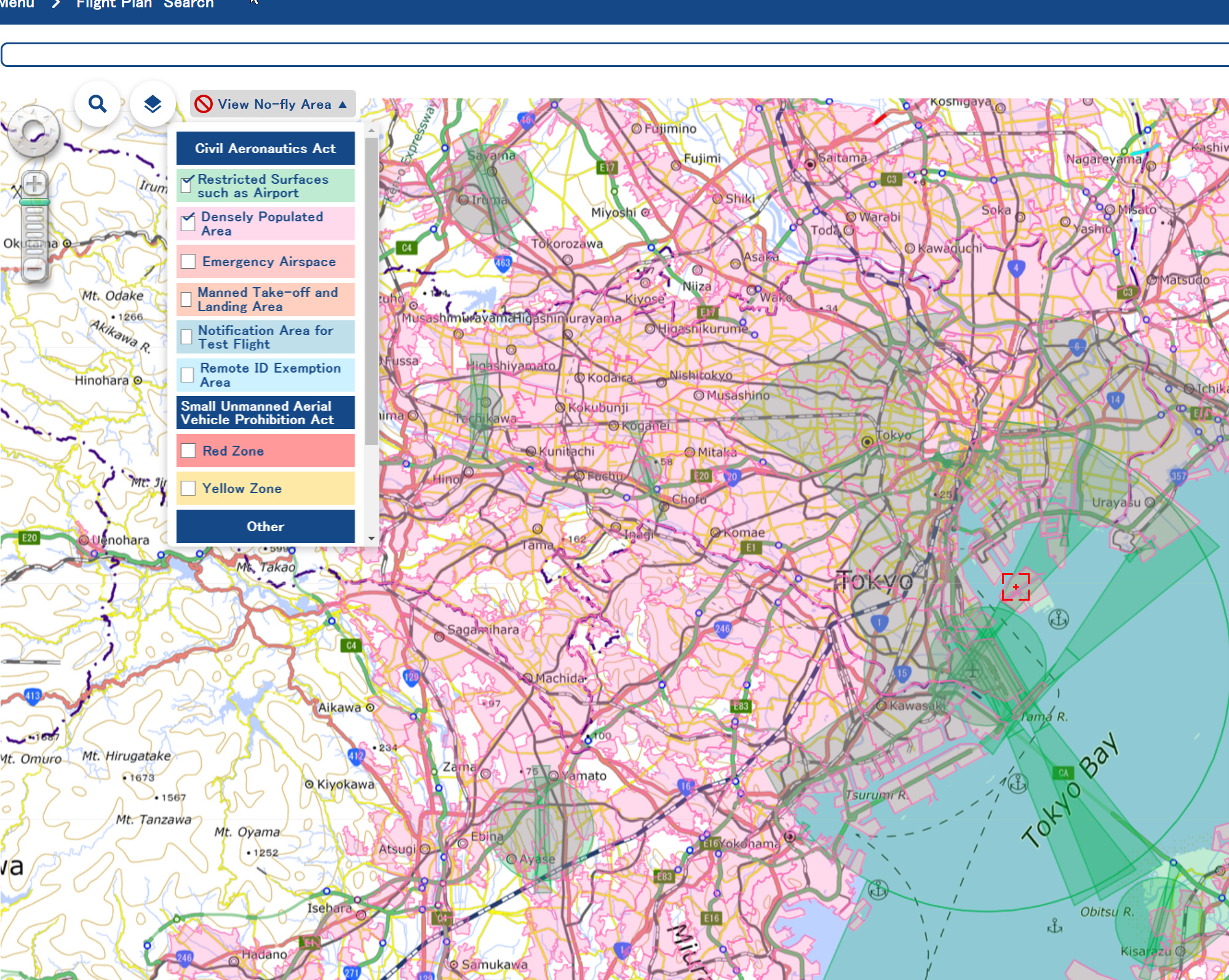Click the long search input field
This screenshot has width=1229, height=980.
click(615, 55)
